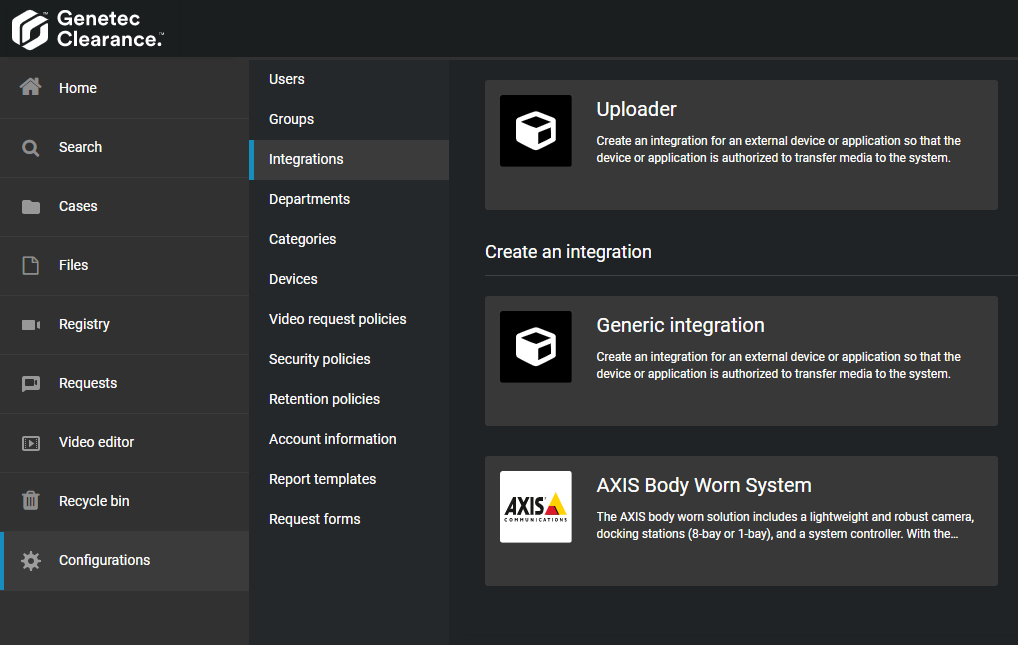Image resolution: width=1018 pixels, height=645 pixels.
Task: Open Users configuration page
Action: pyautogui.click(x=287, y=79)
